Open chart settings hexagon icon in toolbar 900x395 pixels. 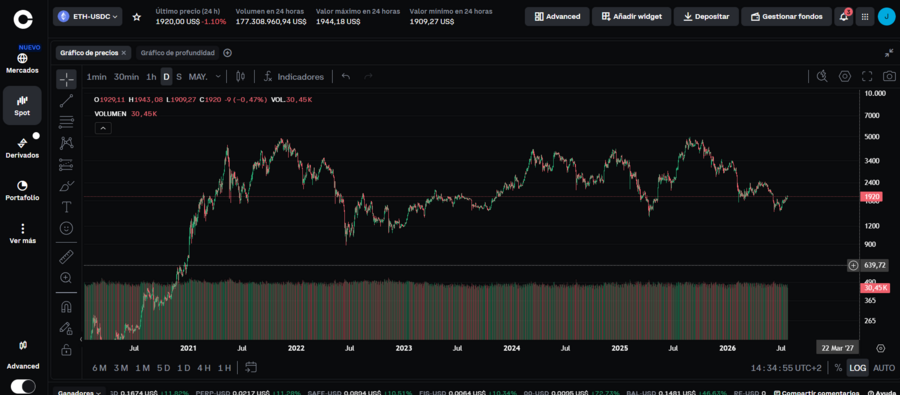(x=844, y=76)
